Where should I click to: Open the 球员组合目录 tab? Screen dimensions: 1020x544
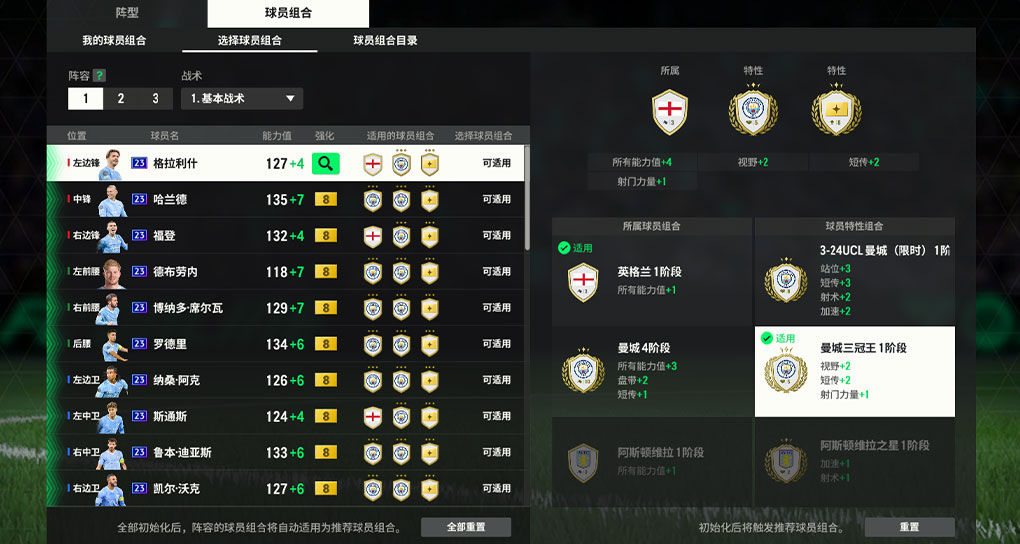[385, 40]
